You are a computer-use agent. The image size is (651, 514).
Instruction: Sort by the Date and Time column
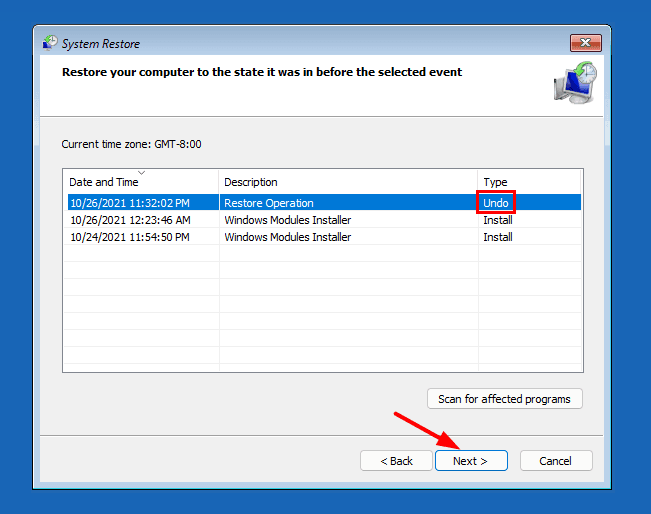coord(141,181)
